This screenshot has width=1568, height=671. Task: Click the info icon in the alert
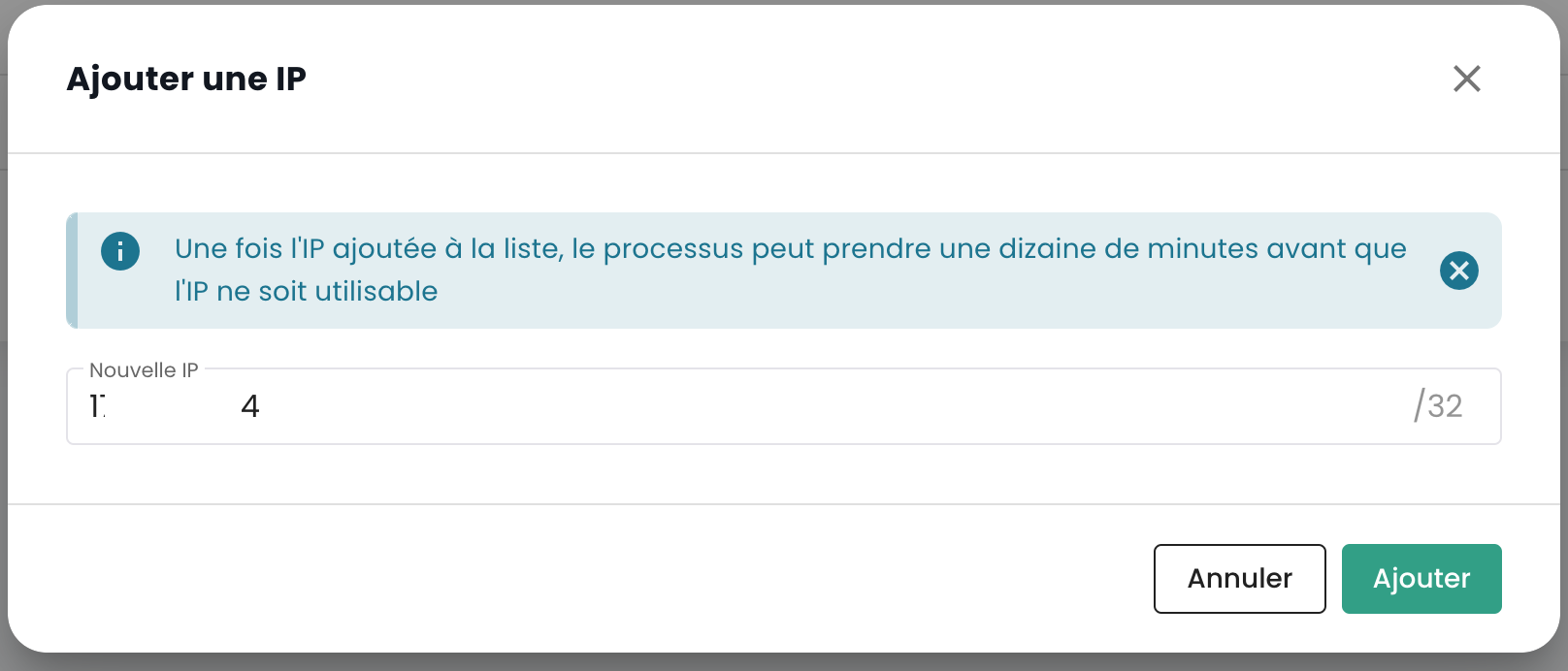pyautogui.click(x=120, y=251)
